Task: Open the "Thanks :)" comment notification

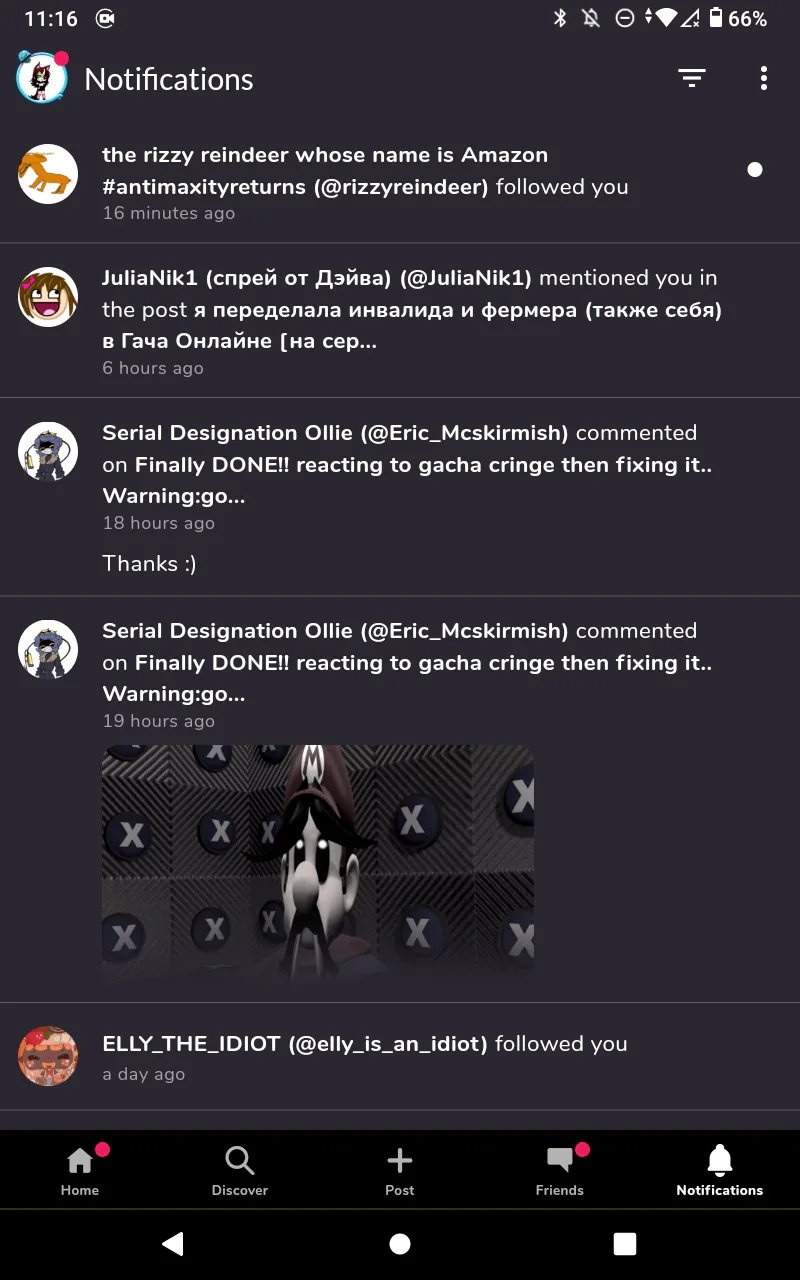Action: tap(400, 497)
